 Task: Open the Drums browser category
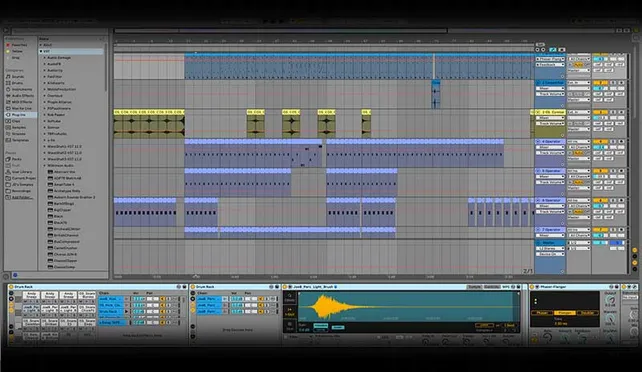[x=17, y=83]
